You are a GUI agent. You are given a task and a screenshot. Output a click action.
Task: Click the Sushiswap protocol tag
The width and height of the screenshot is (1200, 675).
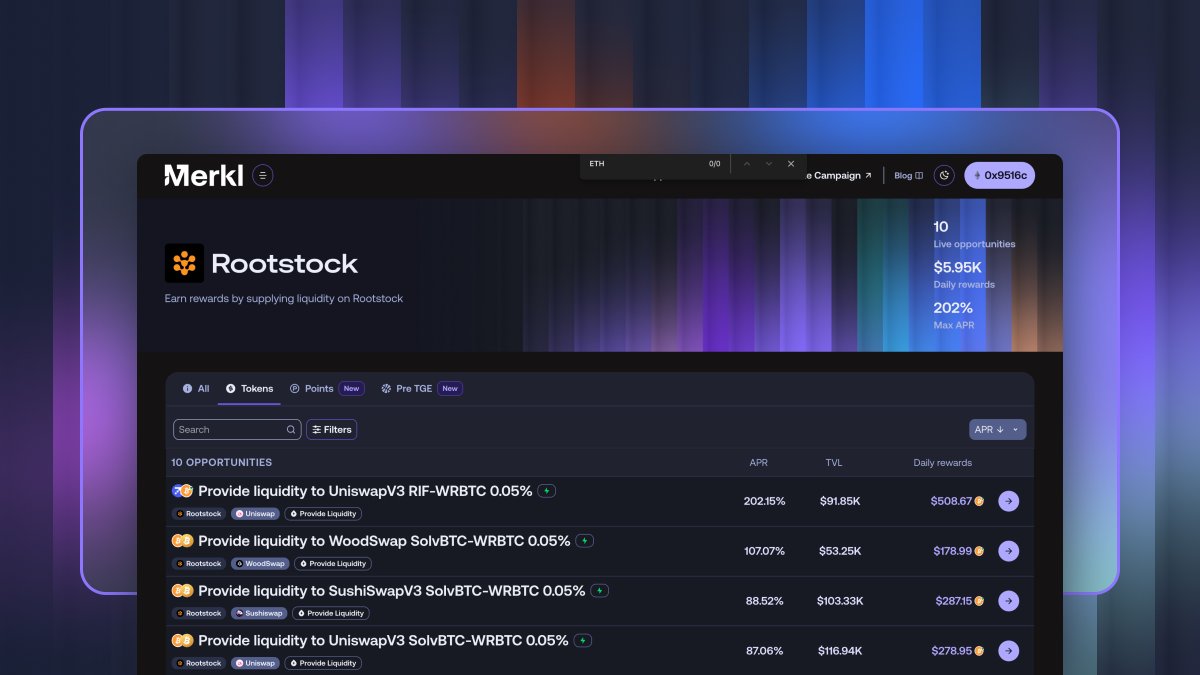[259, 614]
